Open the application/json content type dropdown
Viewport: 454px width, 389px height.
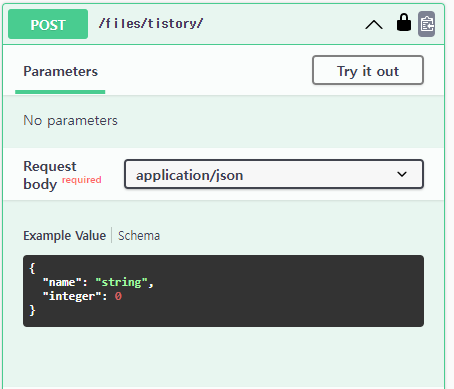274,174
